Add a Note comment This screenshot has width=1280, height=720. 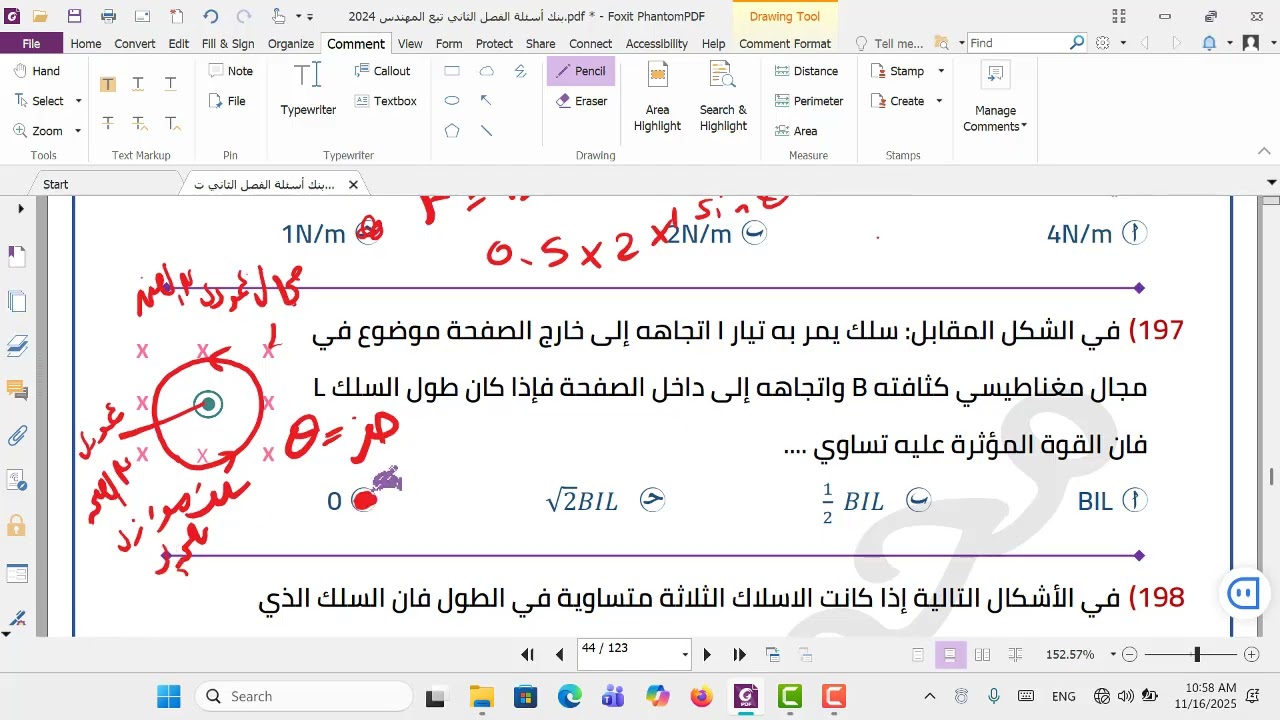click(x=230, y=71)
